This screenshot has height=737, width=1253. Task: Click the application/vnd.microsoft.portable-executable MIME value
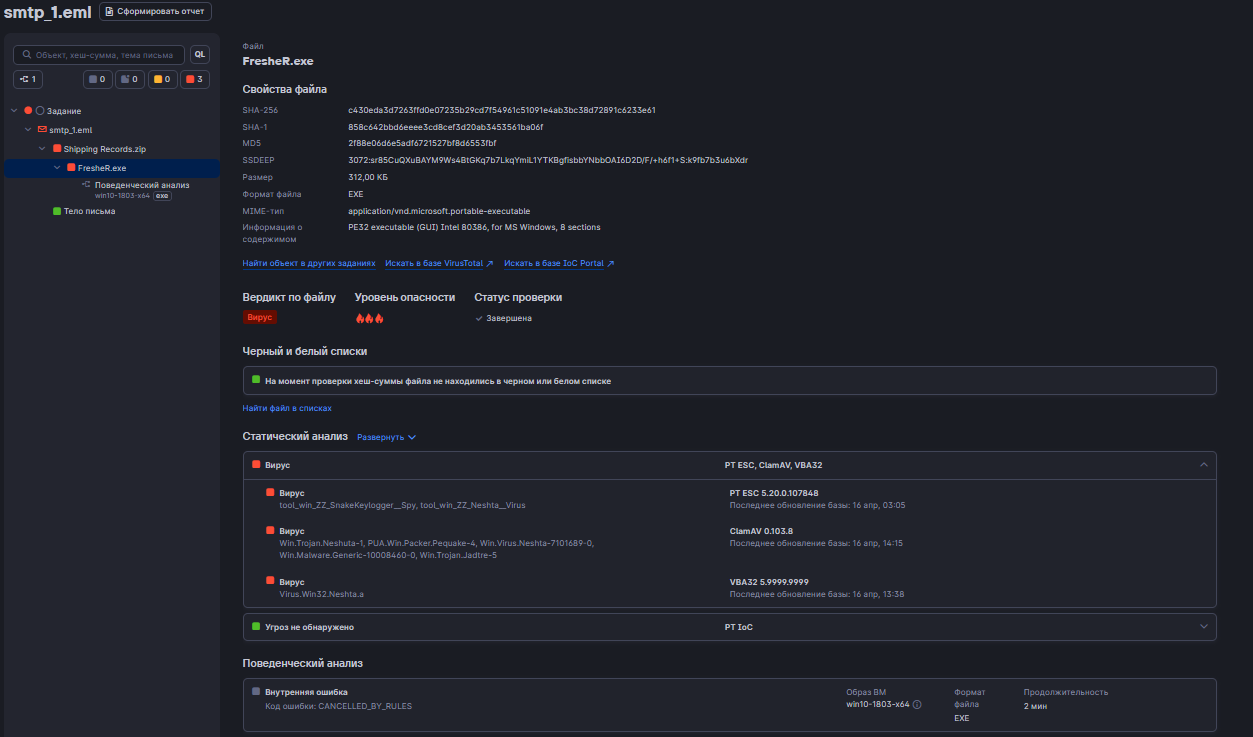[439, 211]
